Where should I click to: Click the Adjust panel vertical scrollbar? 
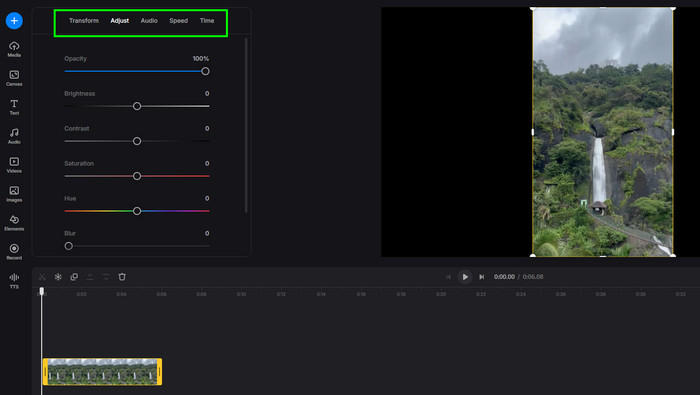point(246,125)
